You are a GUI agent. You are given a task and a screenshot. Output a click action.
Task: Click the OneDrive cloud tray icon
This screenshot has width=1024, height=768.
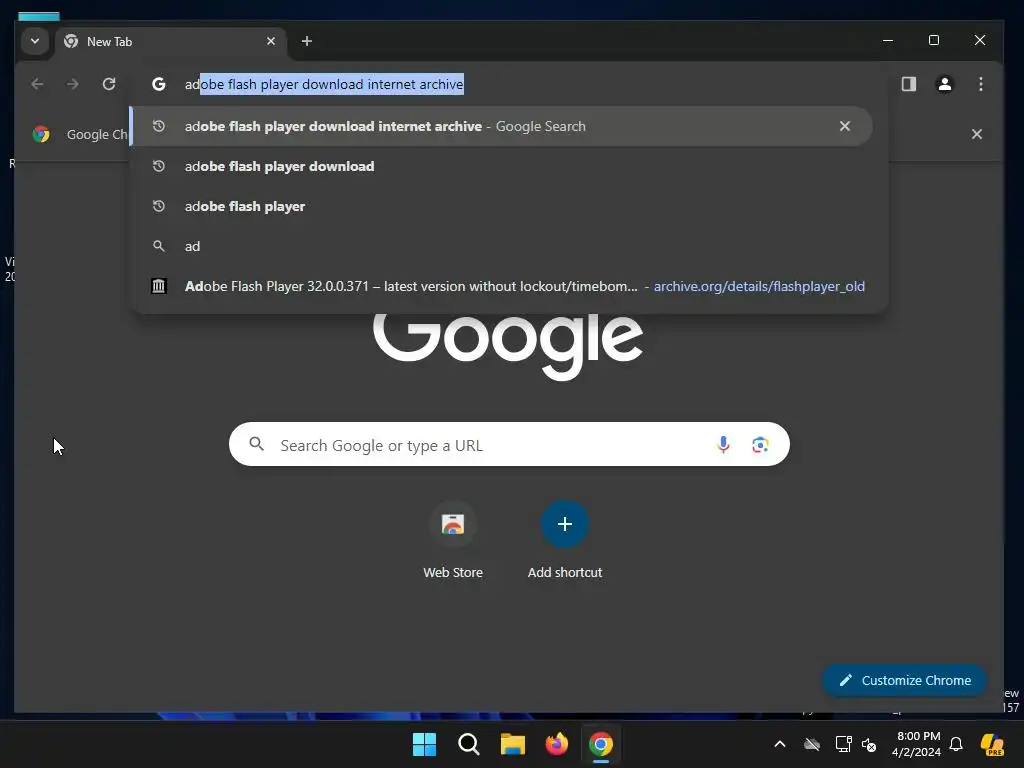[812, 744]
